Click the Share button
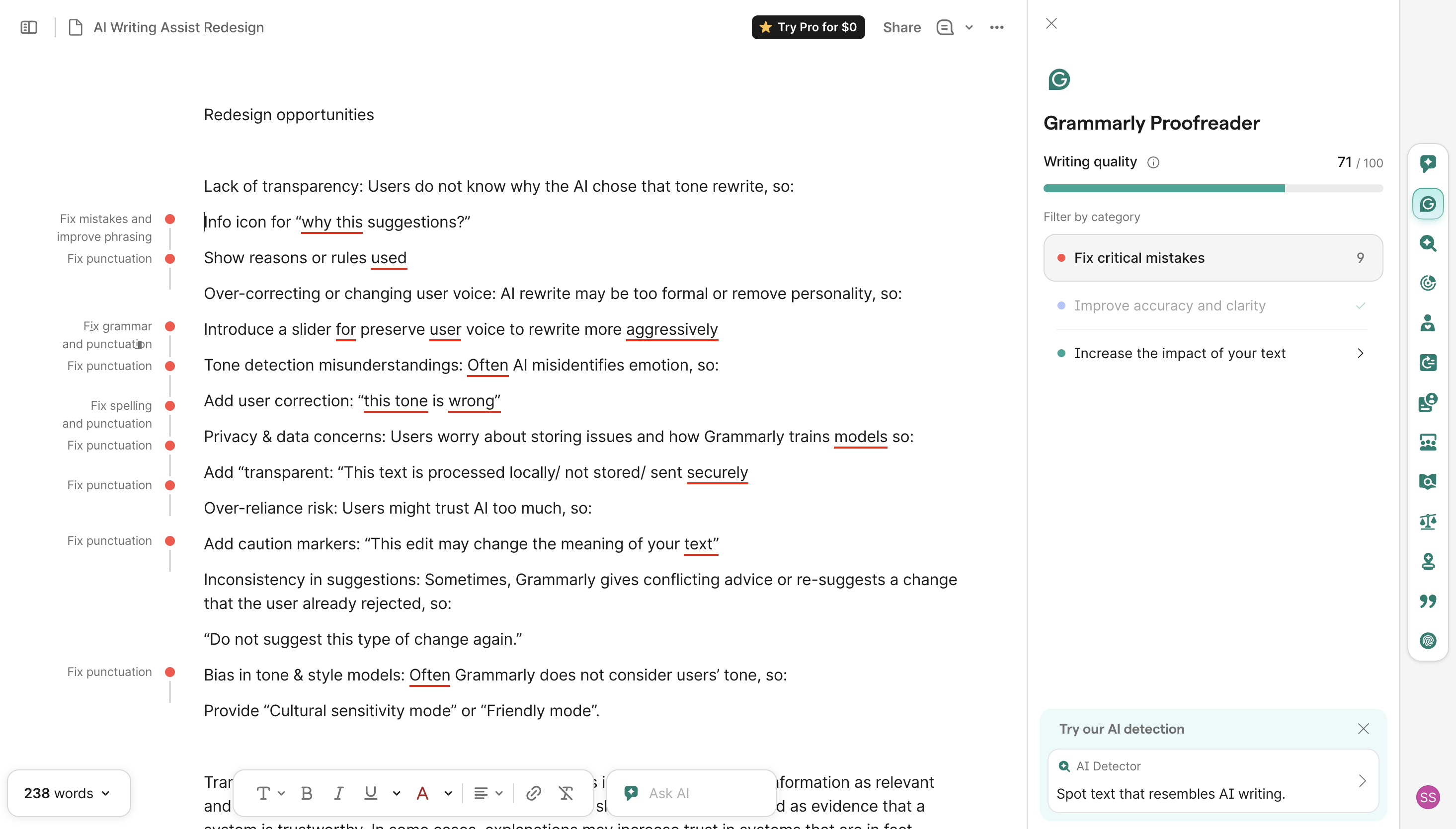This screenshot has width=1456, height=829. click(x=901, y=27)
